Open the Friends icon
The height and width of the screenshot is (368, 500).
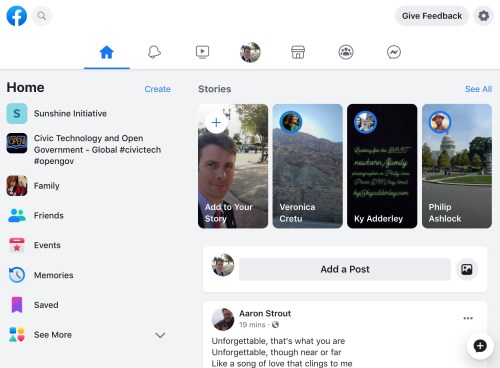pyautogui.click(x=17, y=215)
